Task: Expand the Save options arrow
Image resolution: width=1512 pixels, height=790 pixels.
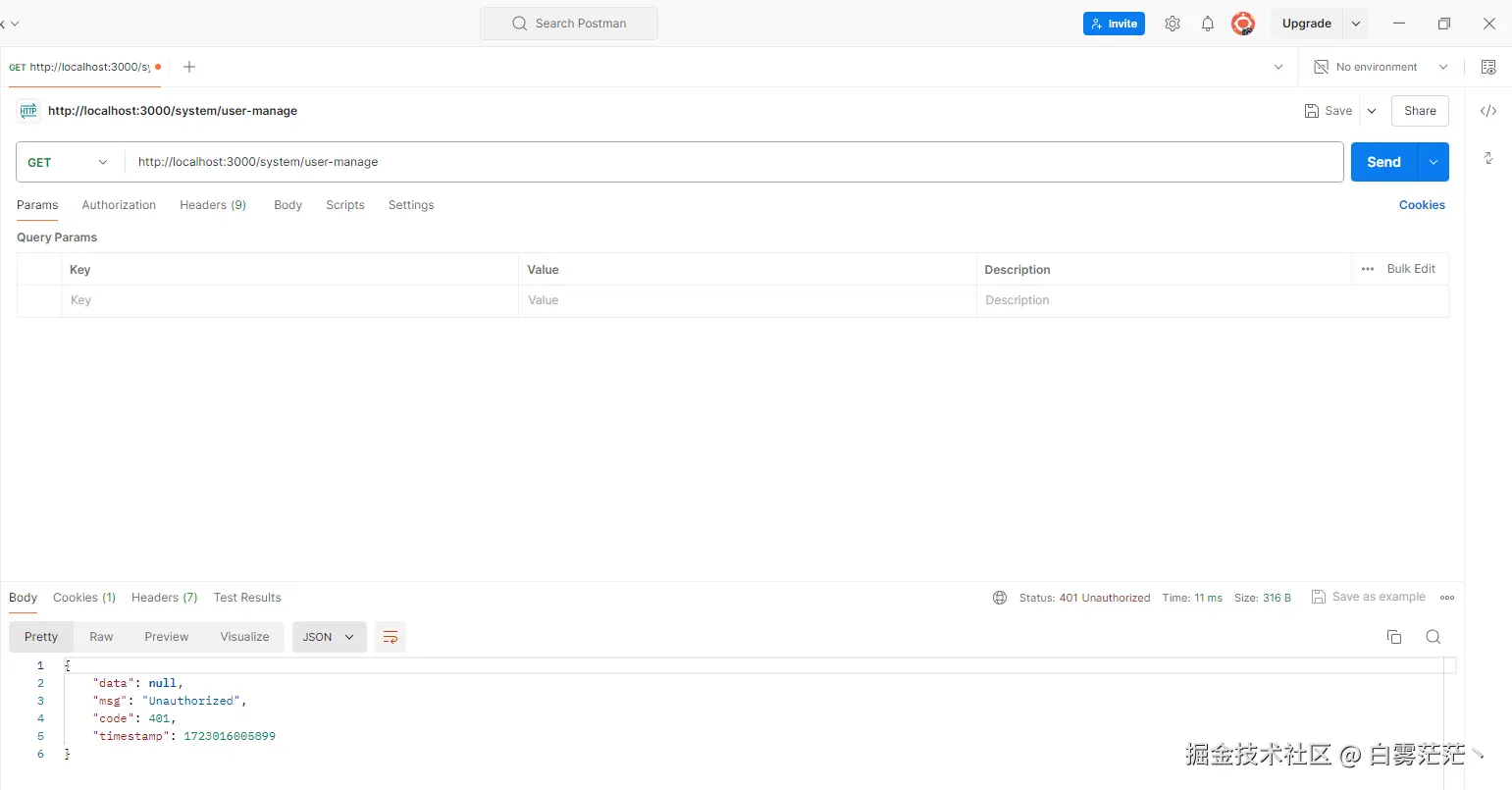Action: tap(1372, 111)
